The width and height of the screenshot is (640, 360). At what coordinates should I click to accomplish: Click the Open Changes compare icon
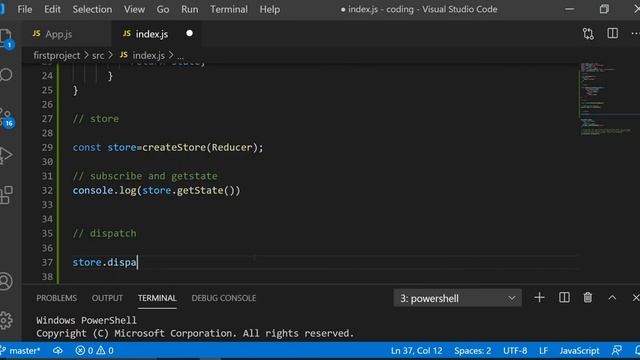tap(588, 33)
